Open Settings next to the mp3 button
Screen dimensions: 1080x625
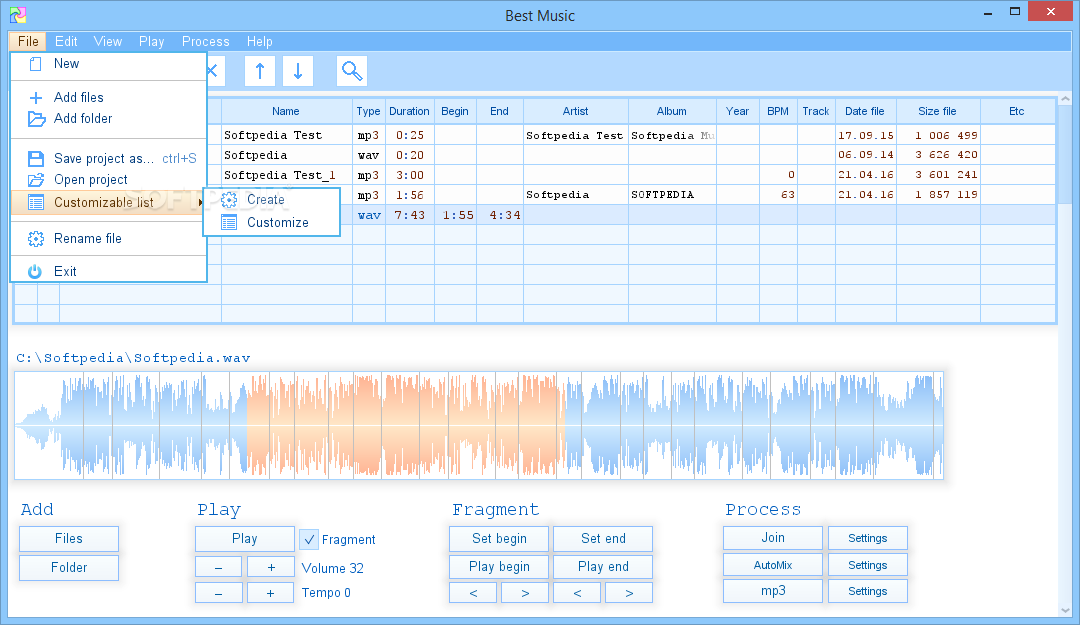point(867,591)
